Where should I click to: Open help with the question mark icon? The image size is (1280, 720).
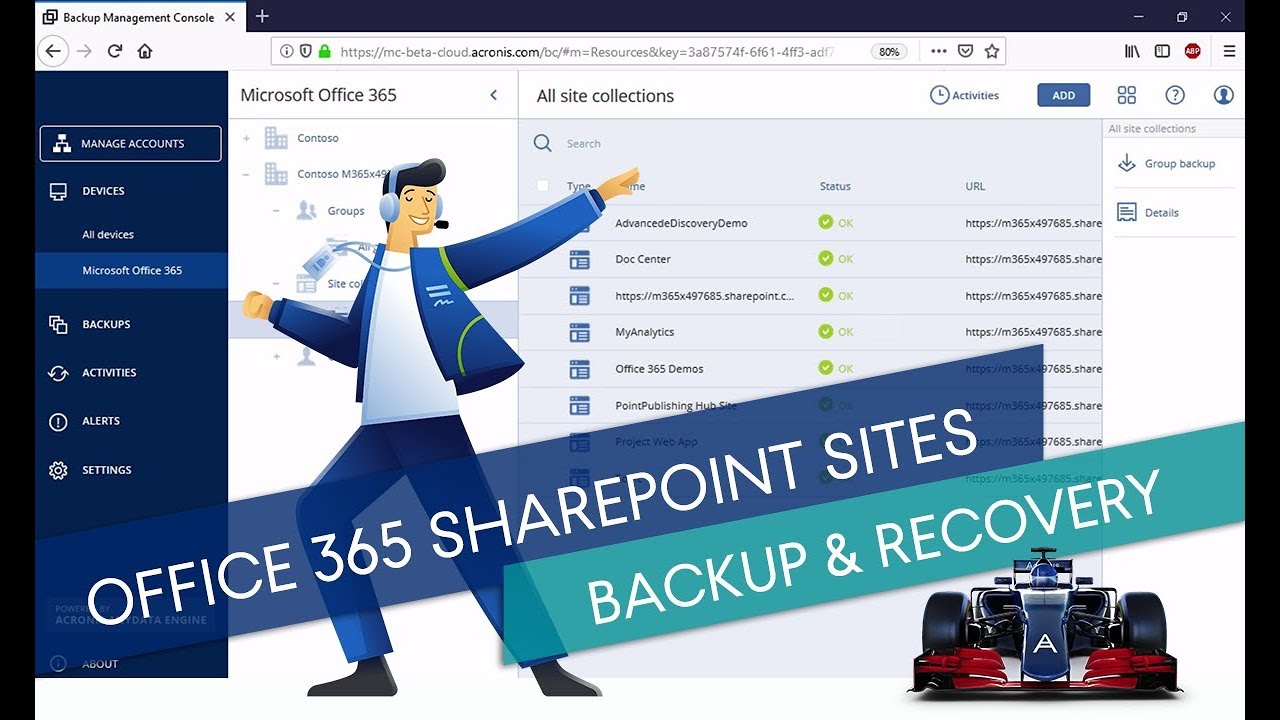pos(1175,95)
